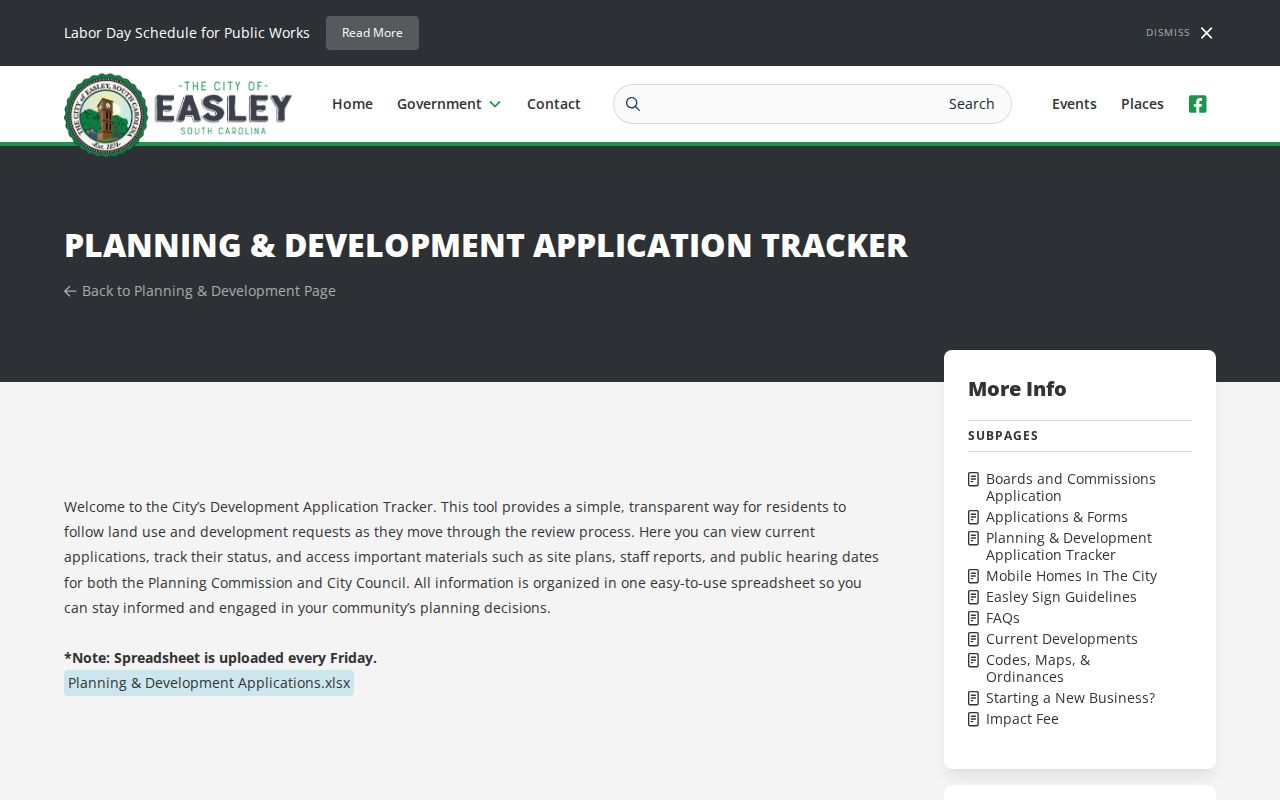This screenshot has height=800, width=1280.
Task: Open Current Developments subpage link
Action: 1061,639
